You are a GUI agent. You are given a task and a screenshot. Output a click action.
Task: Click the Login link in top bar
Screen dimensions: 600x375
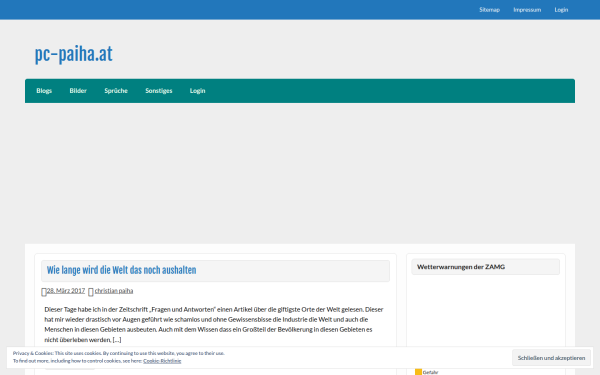[561, 10]
